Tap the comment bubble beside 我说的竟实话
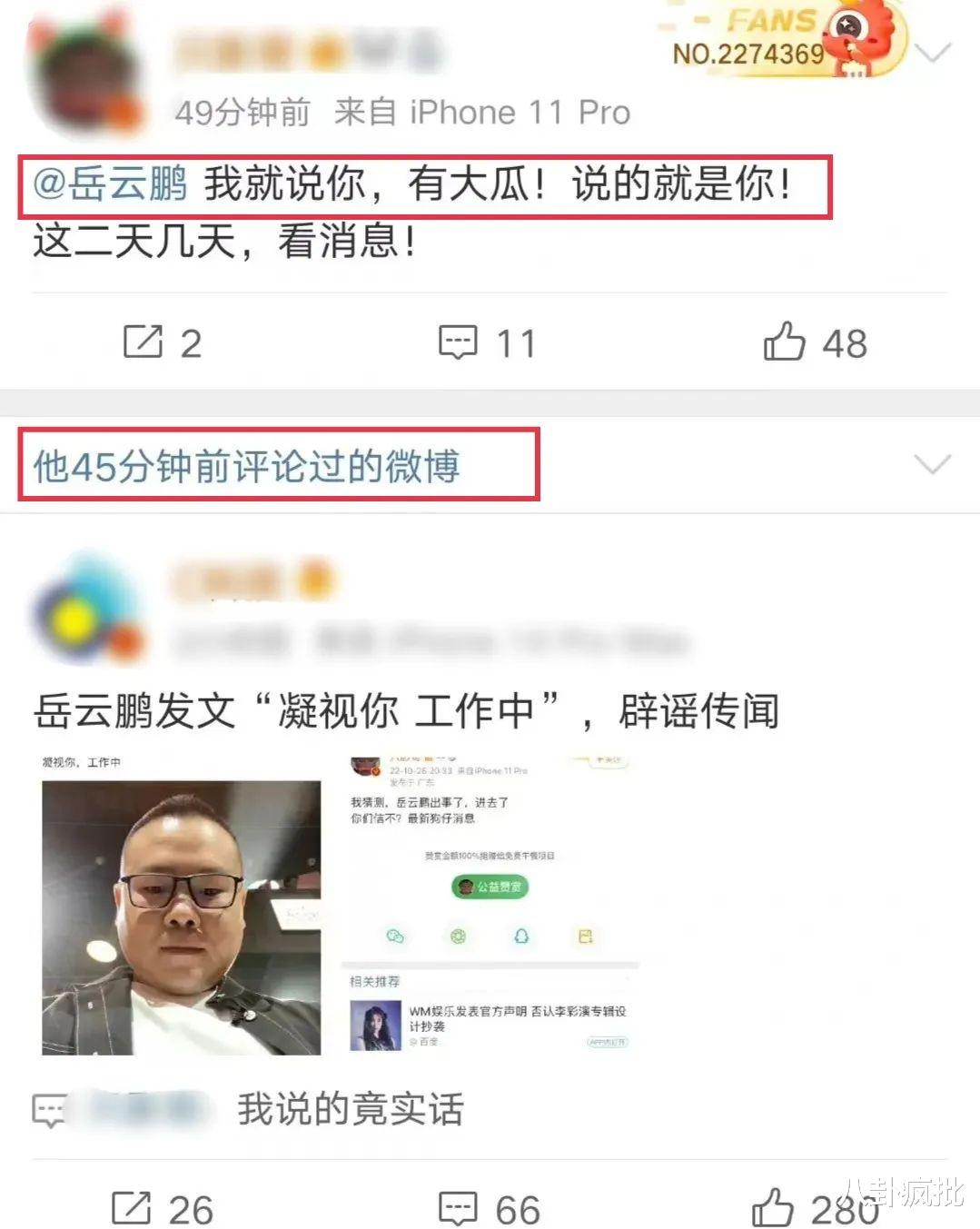The image size is (980, 1229). [x=48, y=1110]
